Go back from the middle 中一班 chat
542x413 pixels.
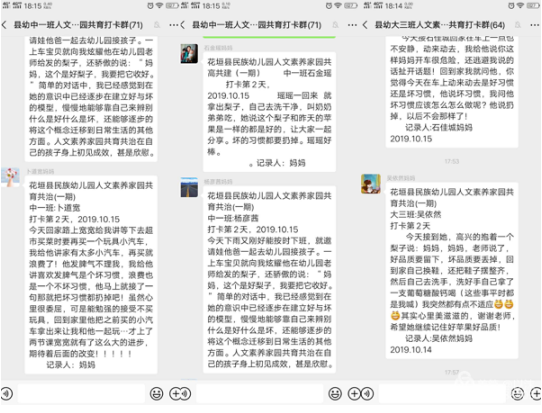coord(183,25)
